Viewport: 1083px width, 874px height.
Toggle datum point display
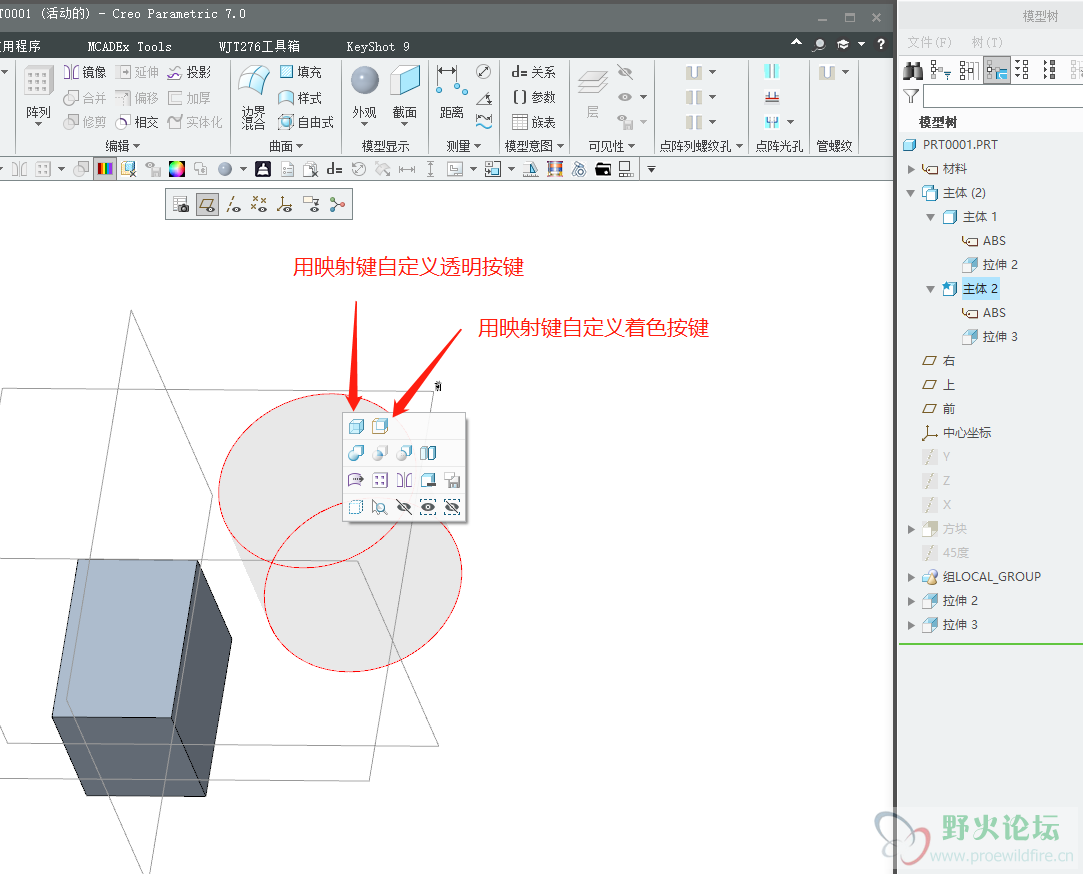(259, 205)
